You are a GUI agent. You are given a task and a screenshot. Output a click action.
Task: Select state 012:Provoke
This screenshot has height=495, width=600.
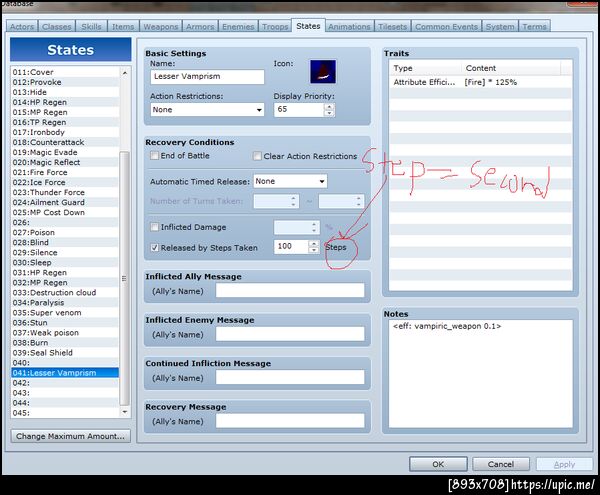coord(65,82)
